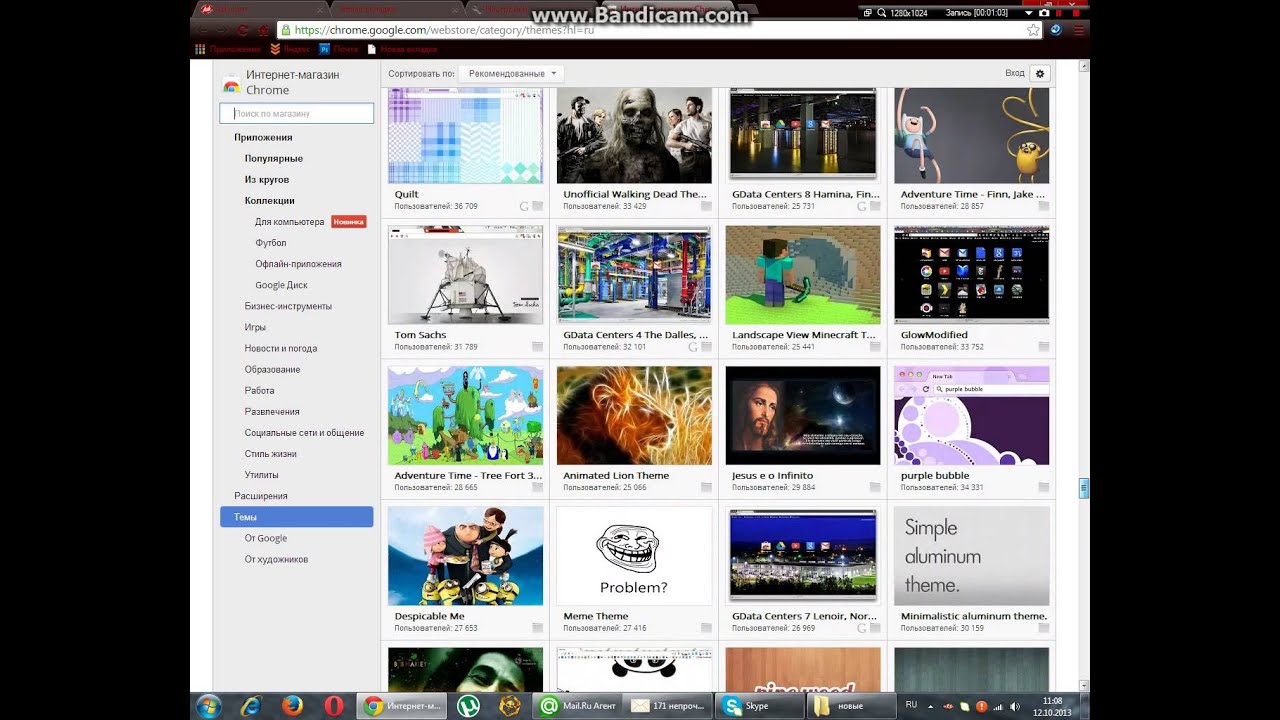
Task: Open the Minimalistic aluminum theme thumbnail
Action: [971, 556]
